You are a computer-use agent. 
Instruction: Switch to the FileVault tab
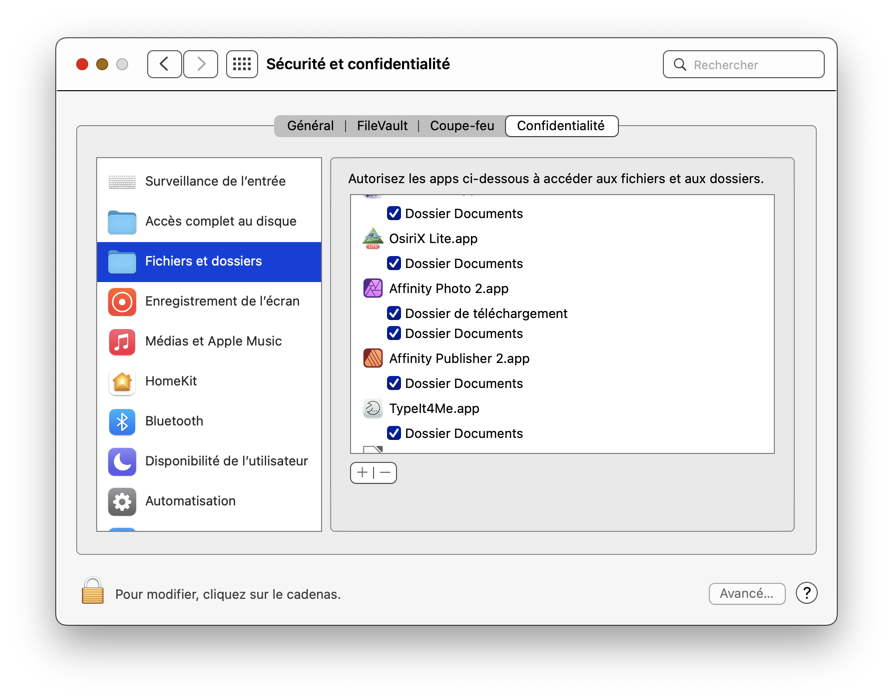coord(382,126)
